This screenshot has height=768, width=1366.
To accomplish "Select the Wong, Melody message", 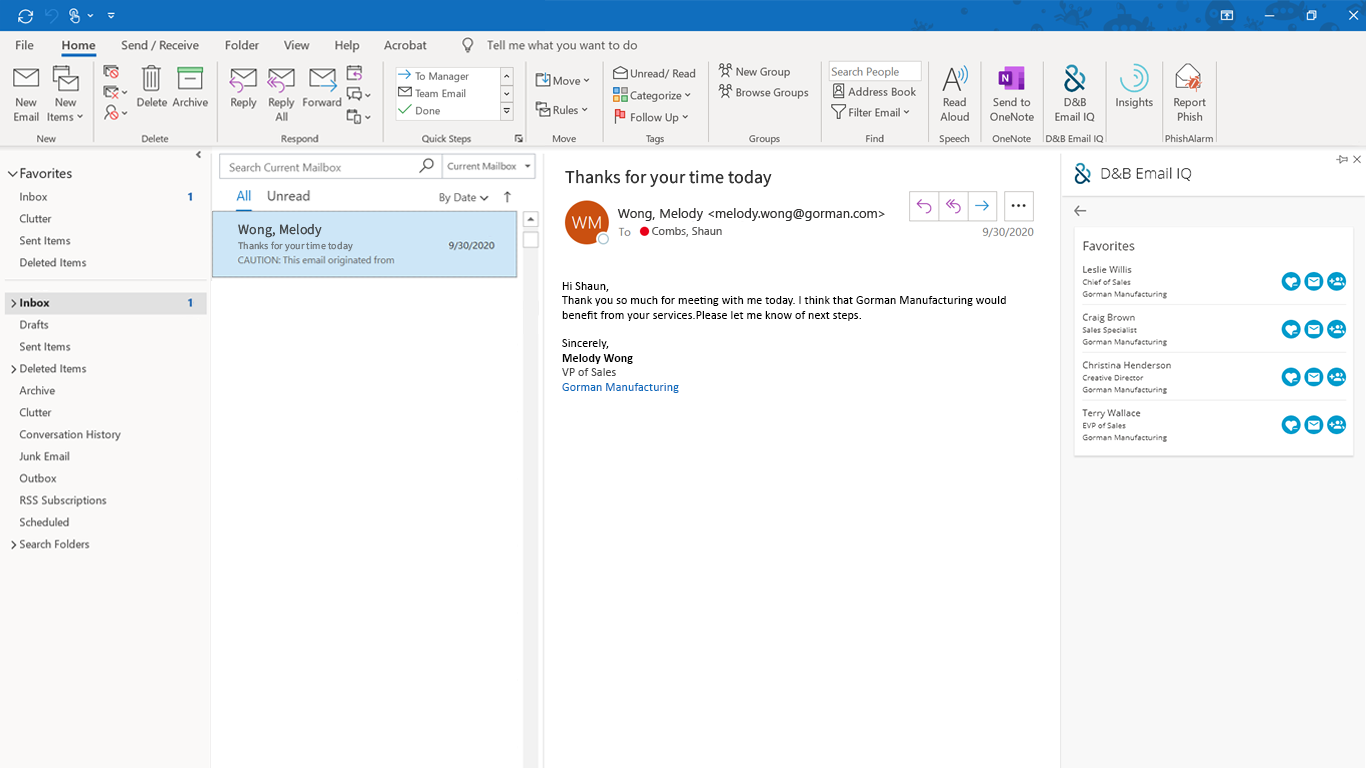I will [365, 244].
